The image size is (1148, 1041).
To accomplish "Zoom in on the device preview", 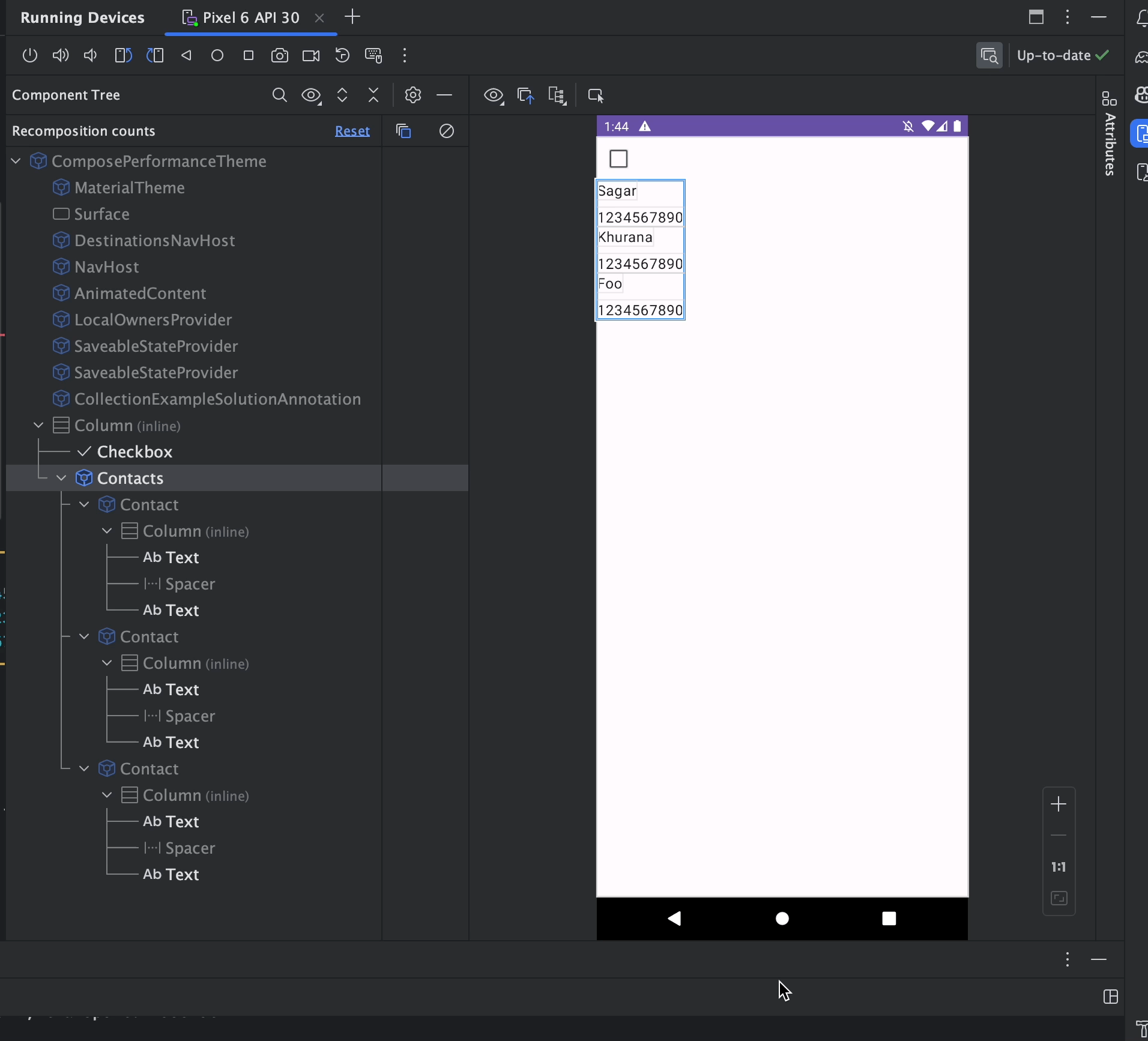I will click(x=1060, y=804).
